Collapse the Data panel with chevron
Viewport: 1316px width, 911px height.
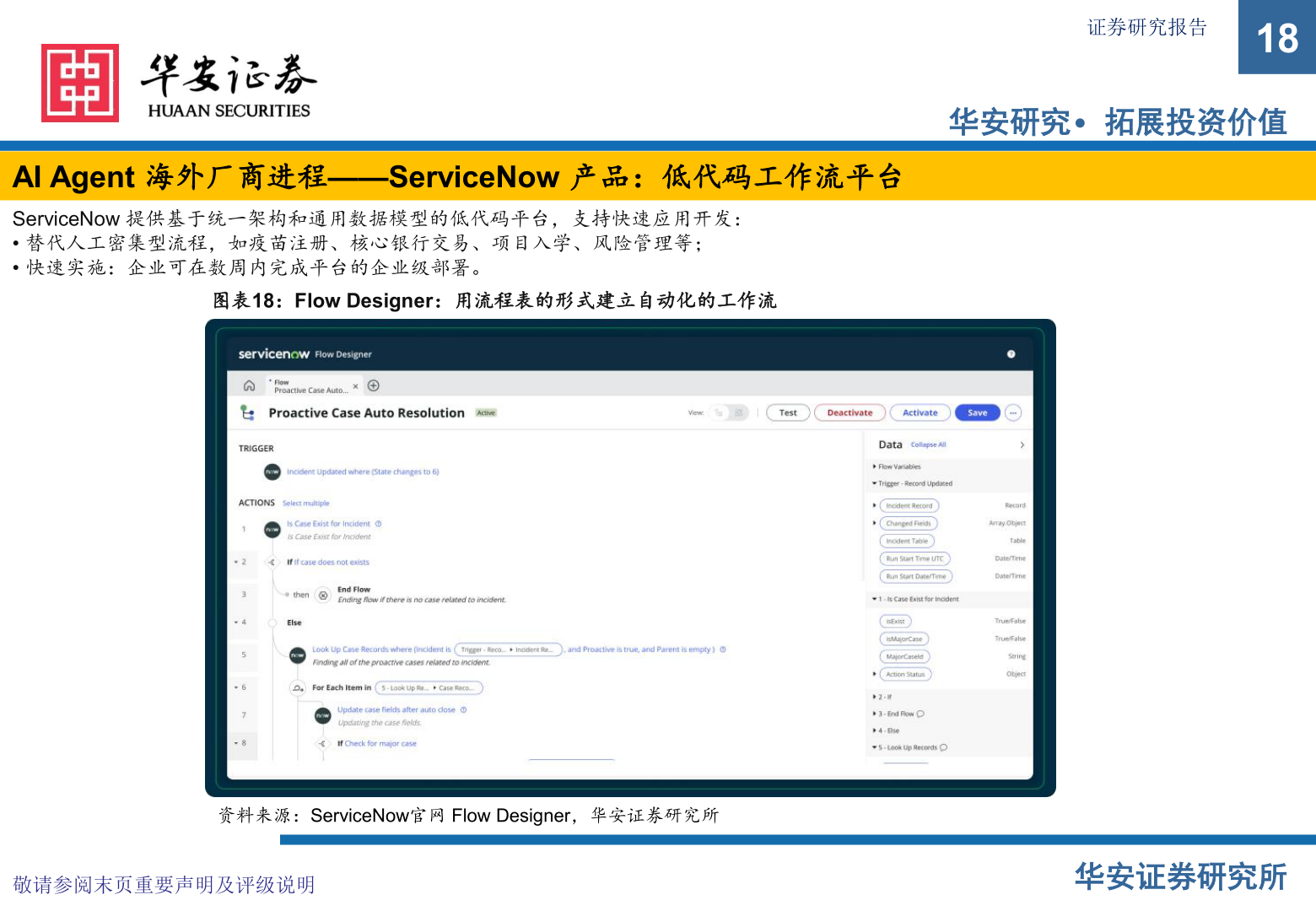[x=1022, y=445]
